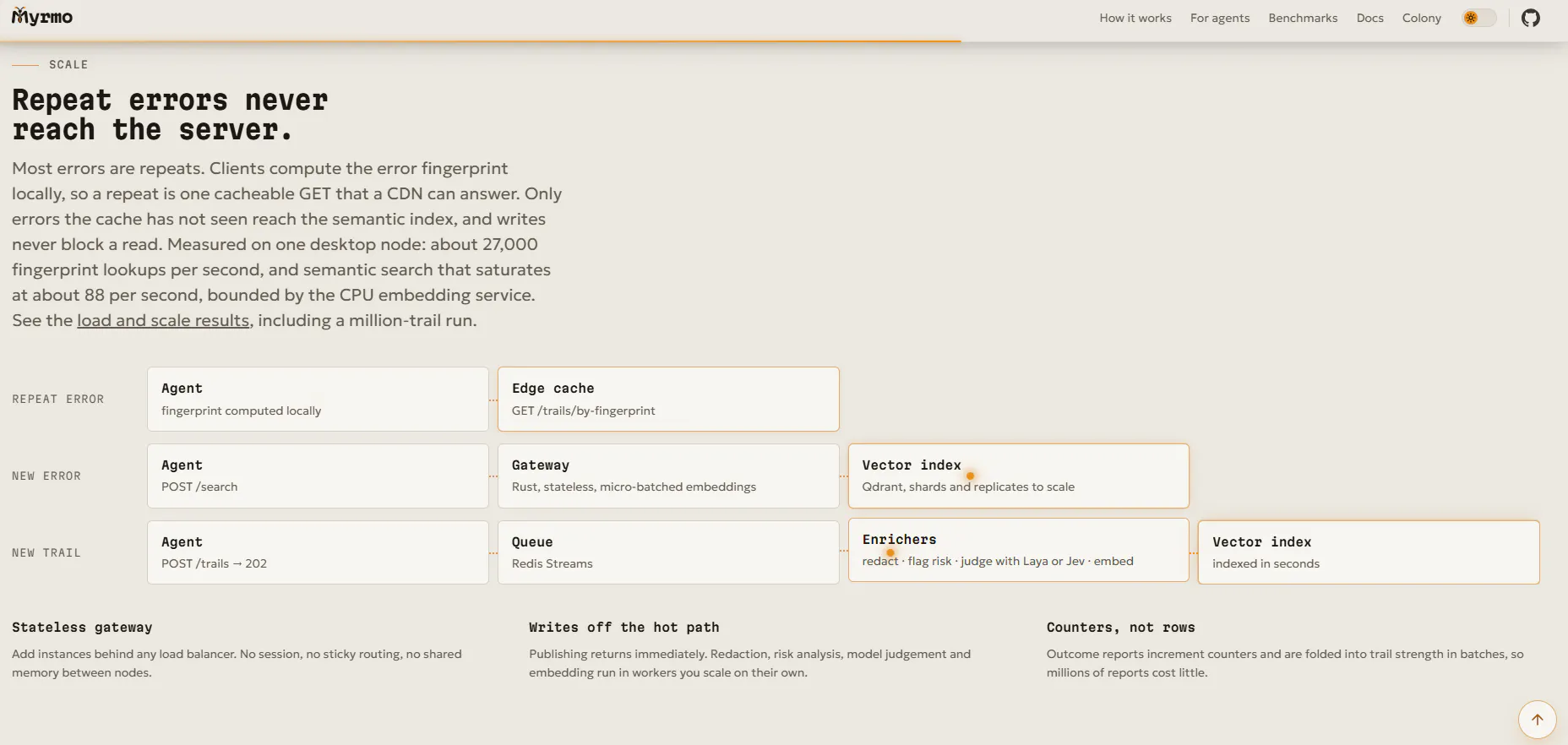Select the Vector index indexed in seconds card

coord(1369,552)
